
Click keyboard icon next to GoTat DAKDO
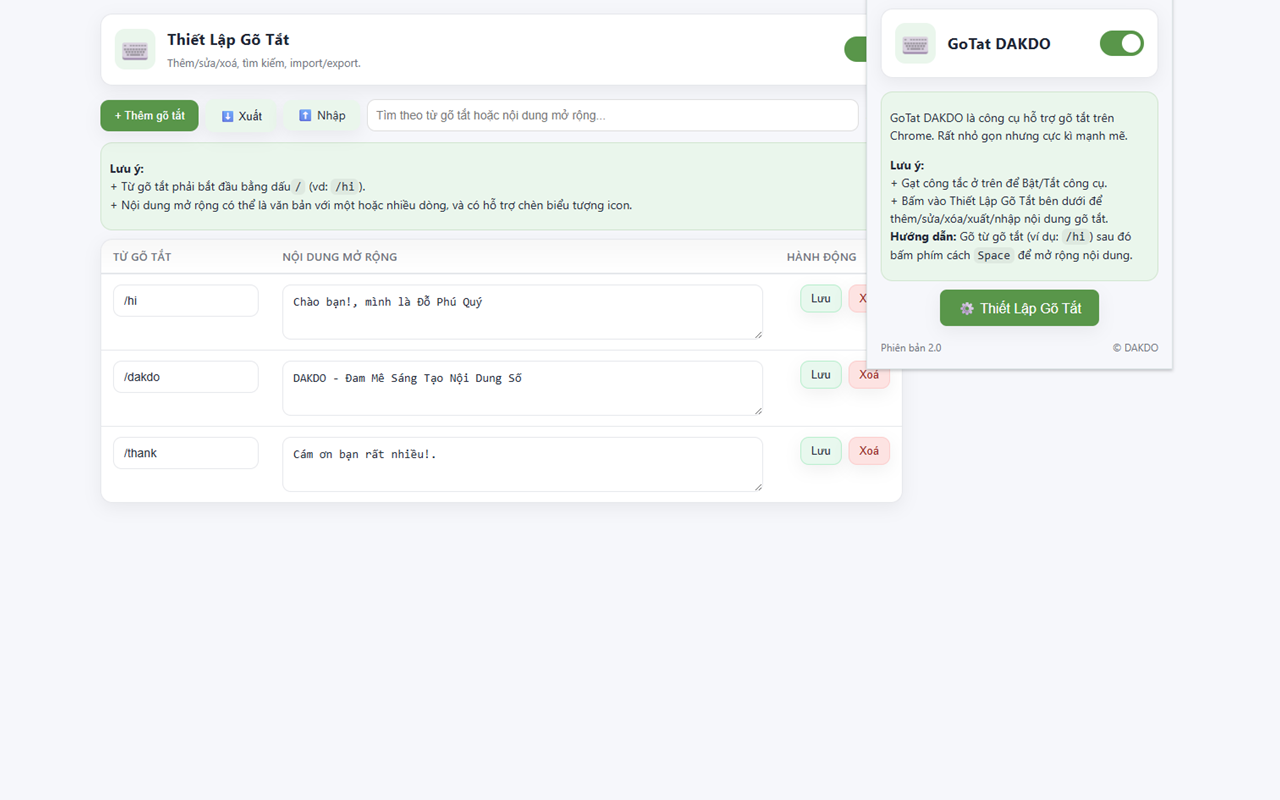click(915, 43)
